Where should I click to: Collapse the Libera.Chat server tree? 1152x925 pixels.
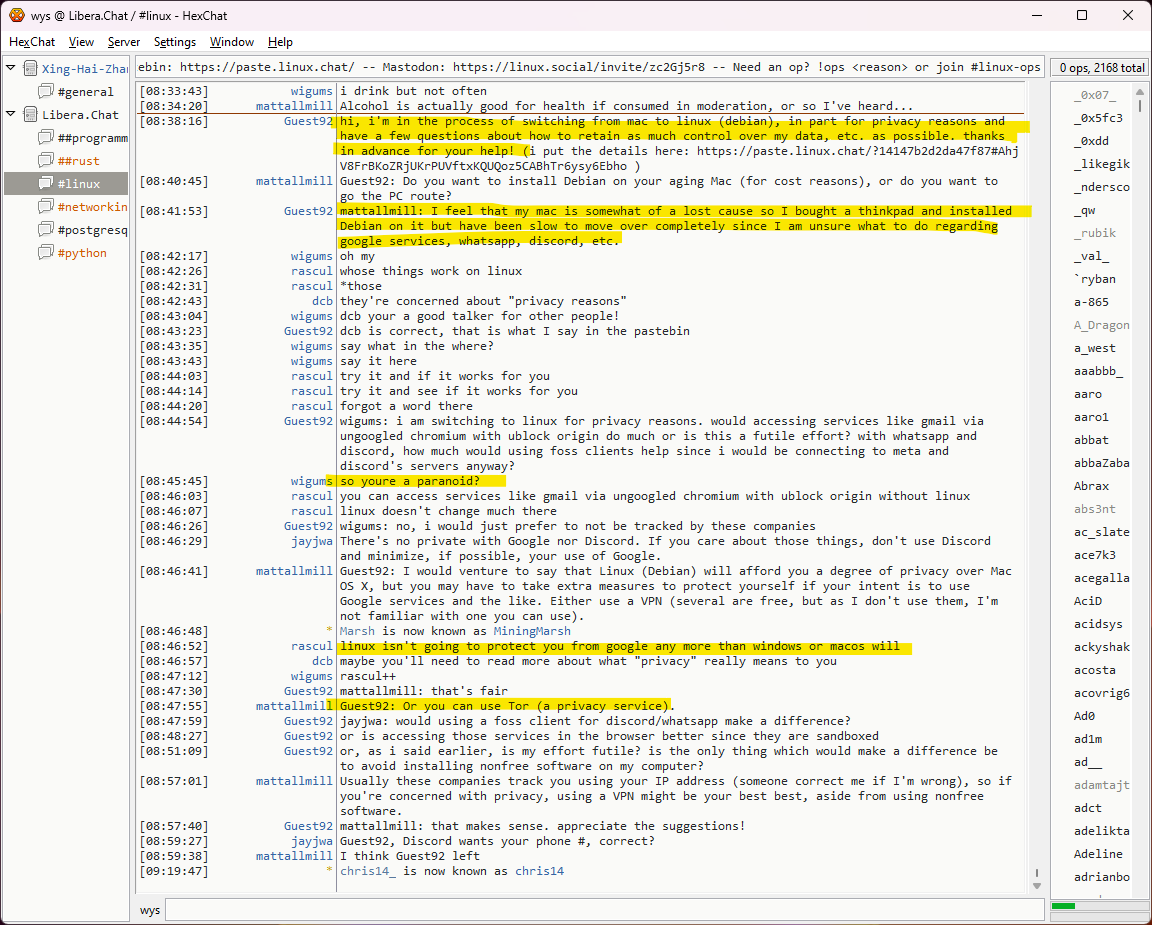tap(11, 115)
